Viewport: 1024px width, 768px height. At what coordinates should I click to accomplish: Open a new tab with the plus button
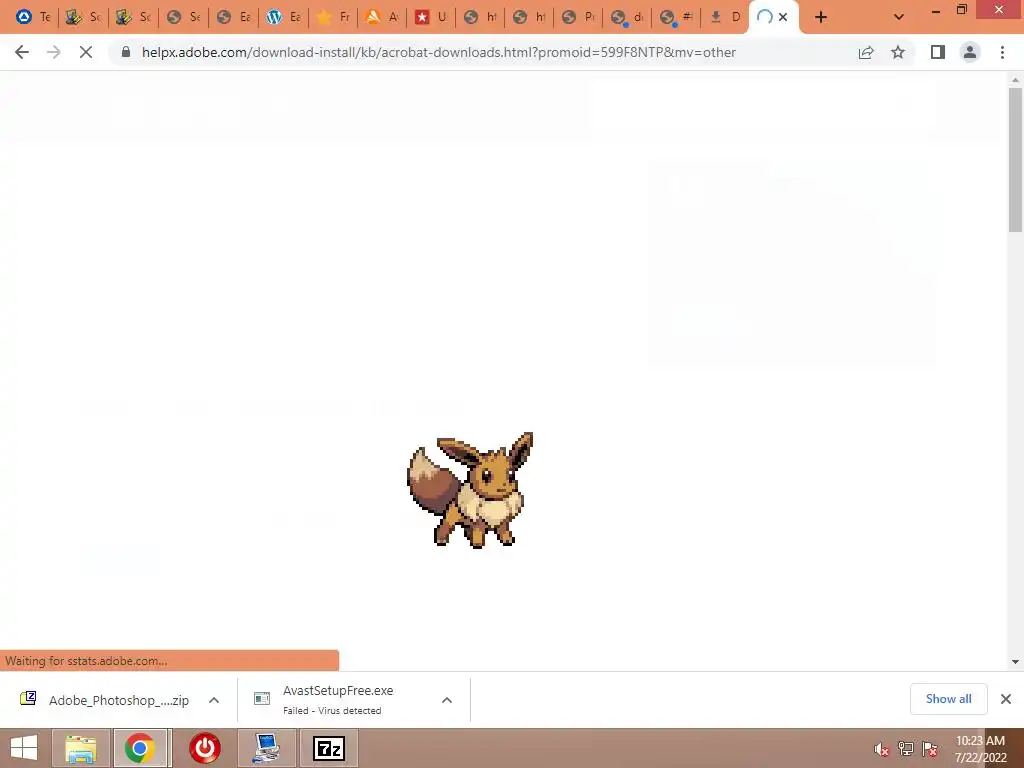pyautogui.click(x=821, y=17)
